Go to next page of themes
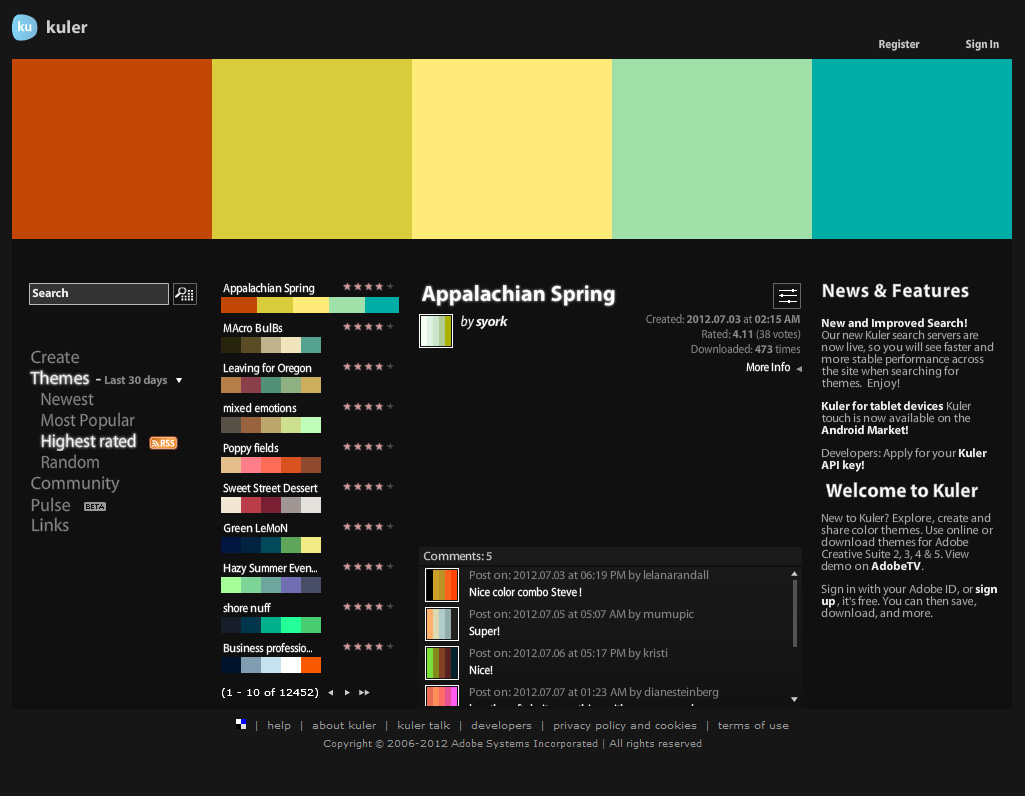This screenshot has height=796, width=1025. pyautogui.click(x=347, y=693)
